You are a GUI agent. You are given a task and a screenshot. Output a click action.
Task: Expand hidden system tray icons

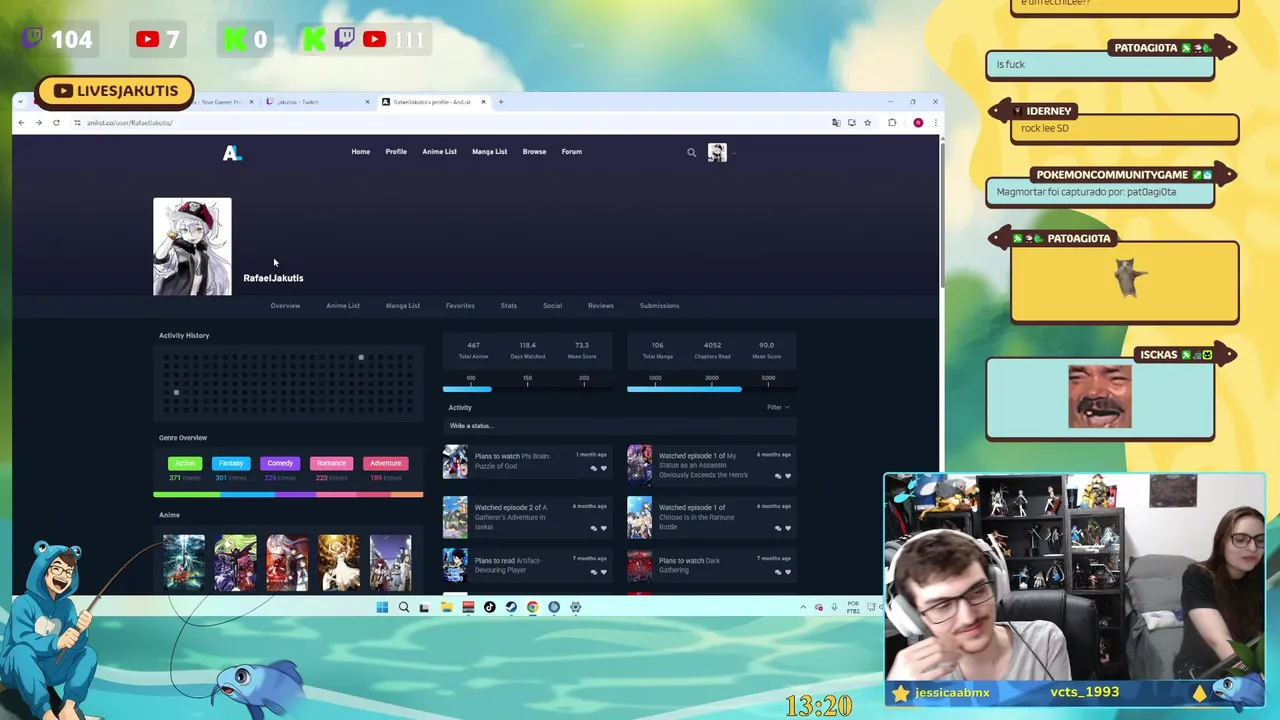tap(802, 607)
